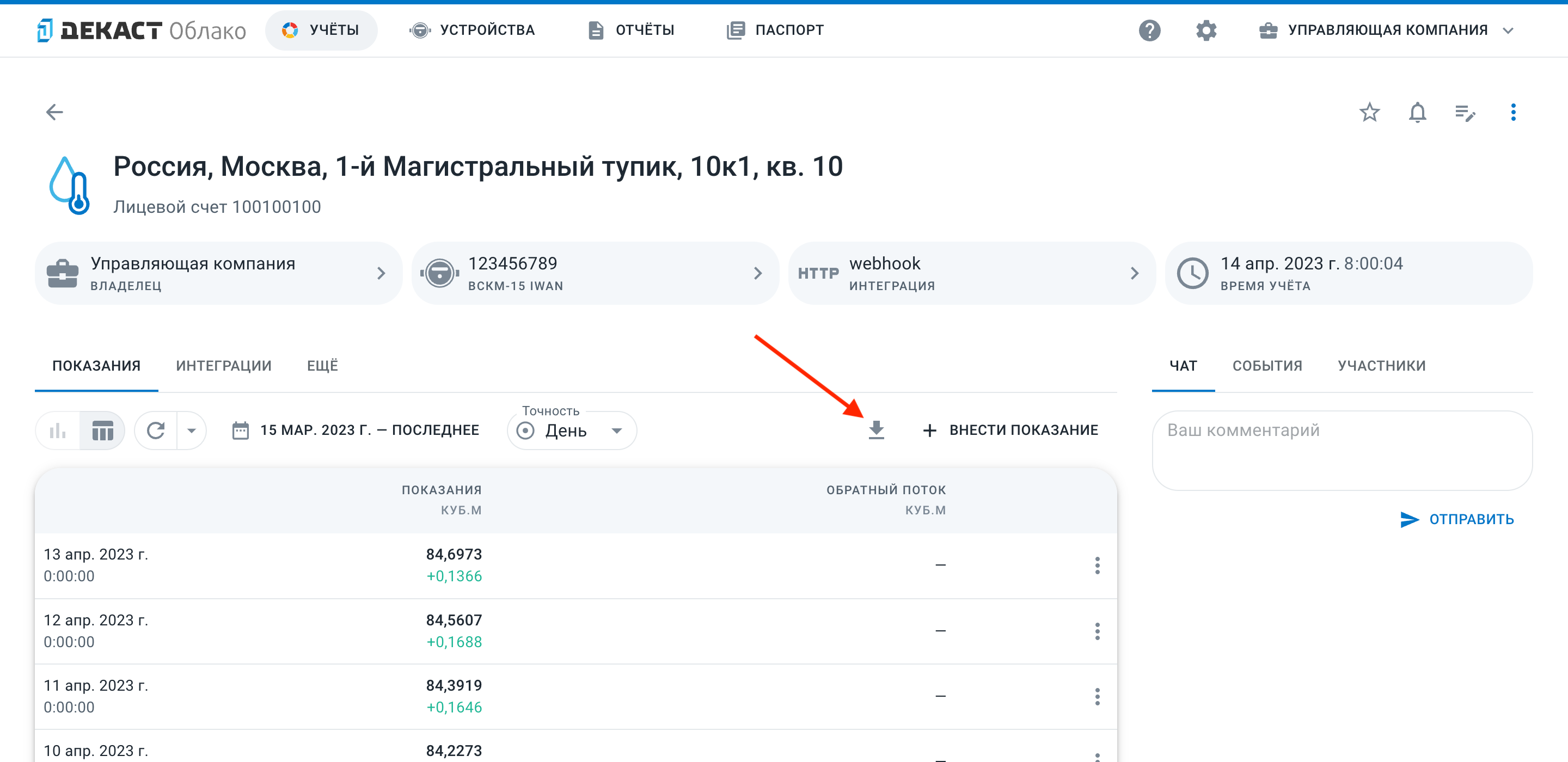
Task: Click the briefcase icon in owner card
Action: coord(62,273)
